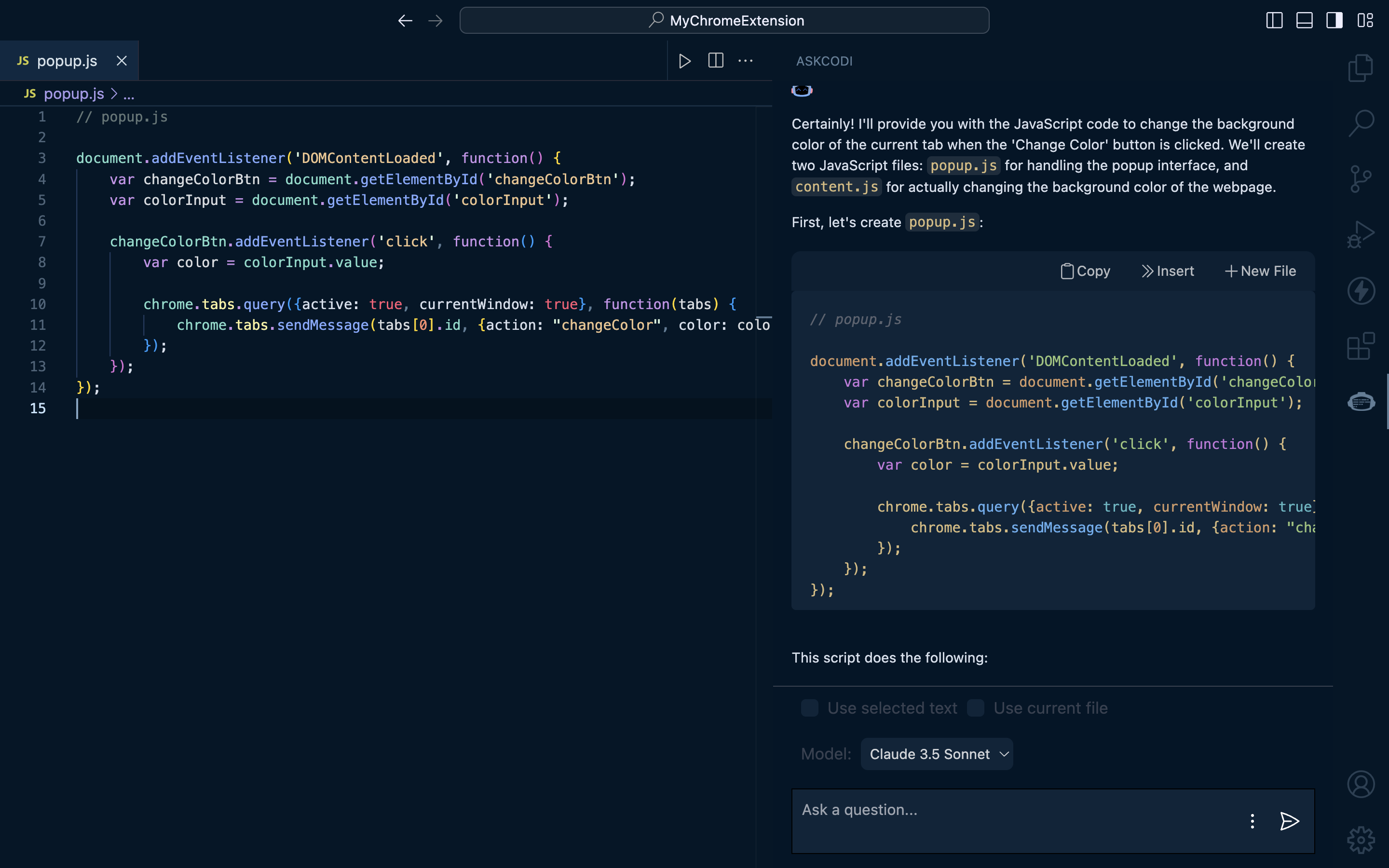
Task: Click the sendMessage call on line 11
Action: click(323, 325)
